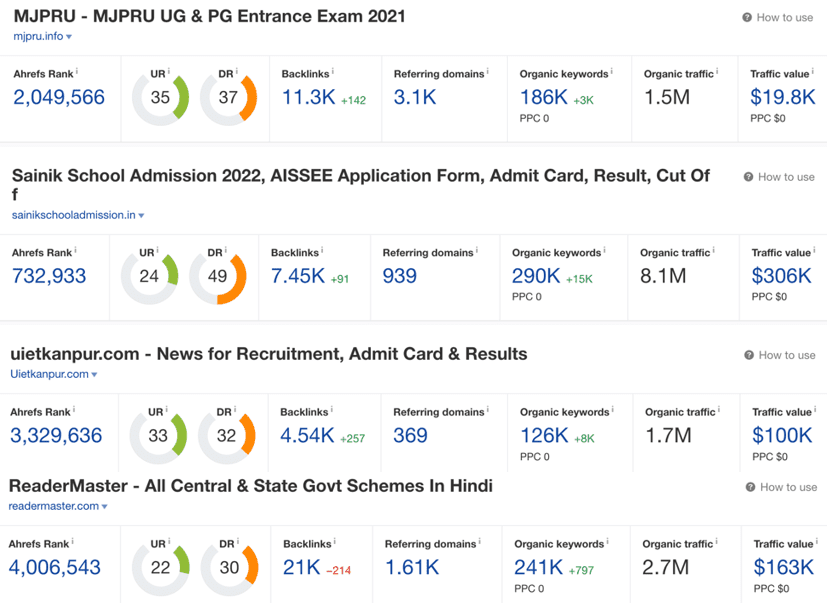This screenshot has height=606, width=831.
Task: Click the green UR 35 gauge for MJPRU
Action: tap(160, 98)
